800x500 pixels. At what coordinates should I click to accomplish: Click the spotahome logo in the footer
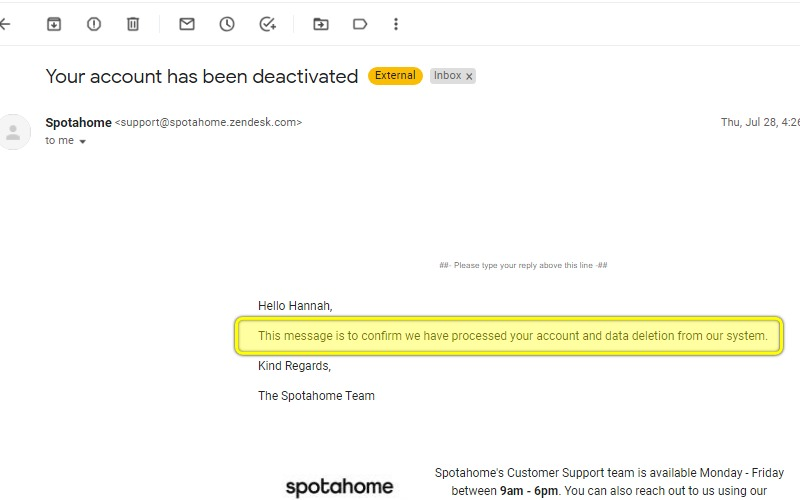point(339,487)
